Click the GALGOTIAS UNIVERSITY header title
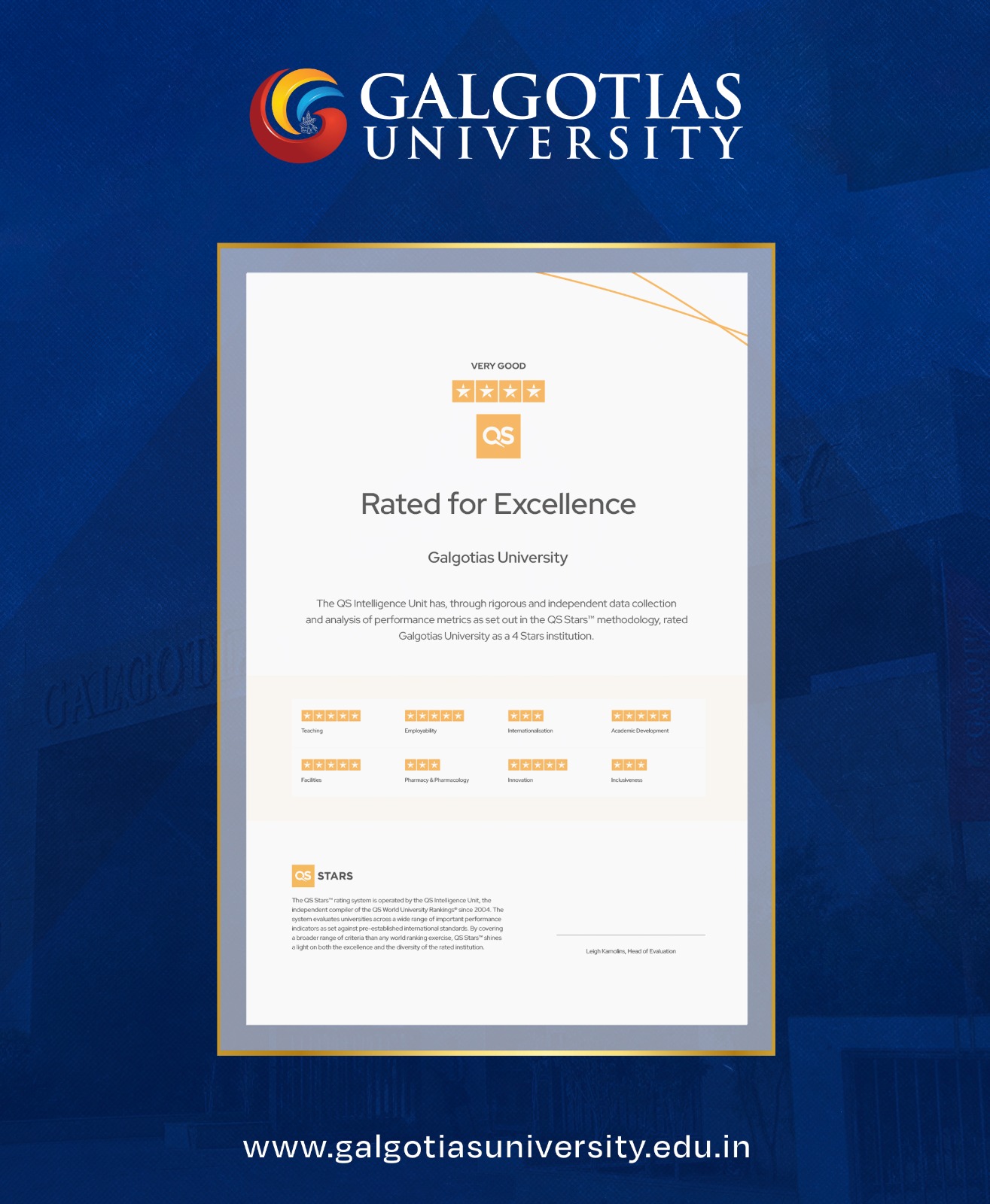The width and height of the screenshot is (990, 1204). (553, 117)
